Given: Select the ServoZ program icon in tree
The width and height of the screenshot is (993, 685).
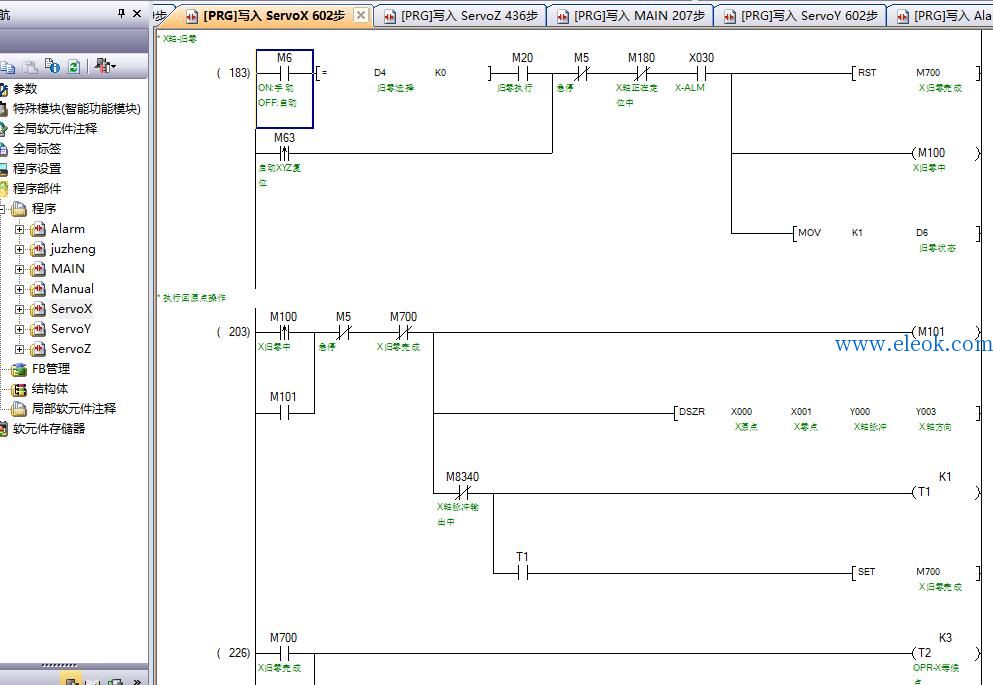Looking at the screenshot, I should (x=38, y=349).
